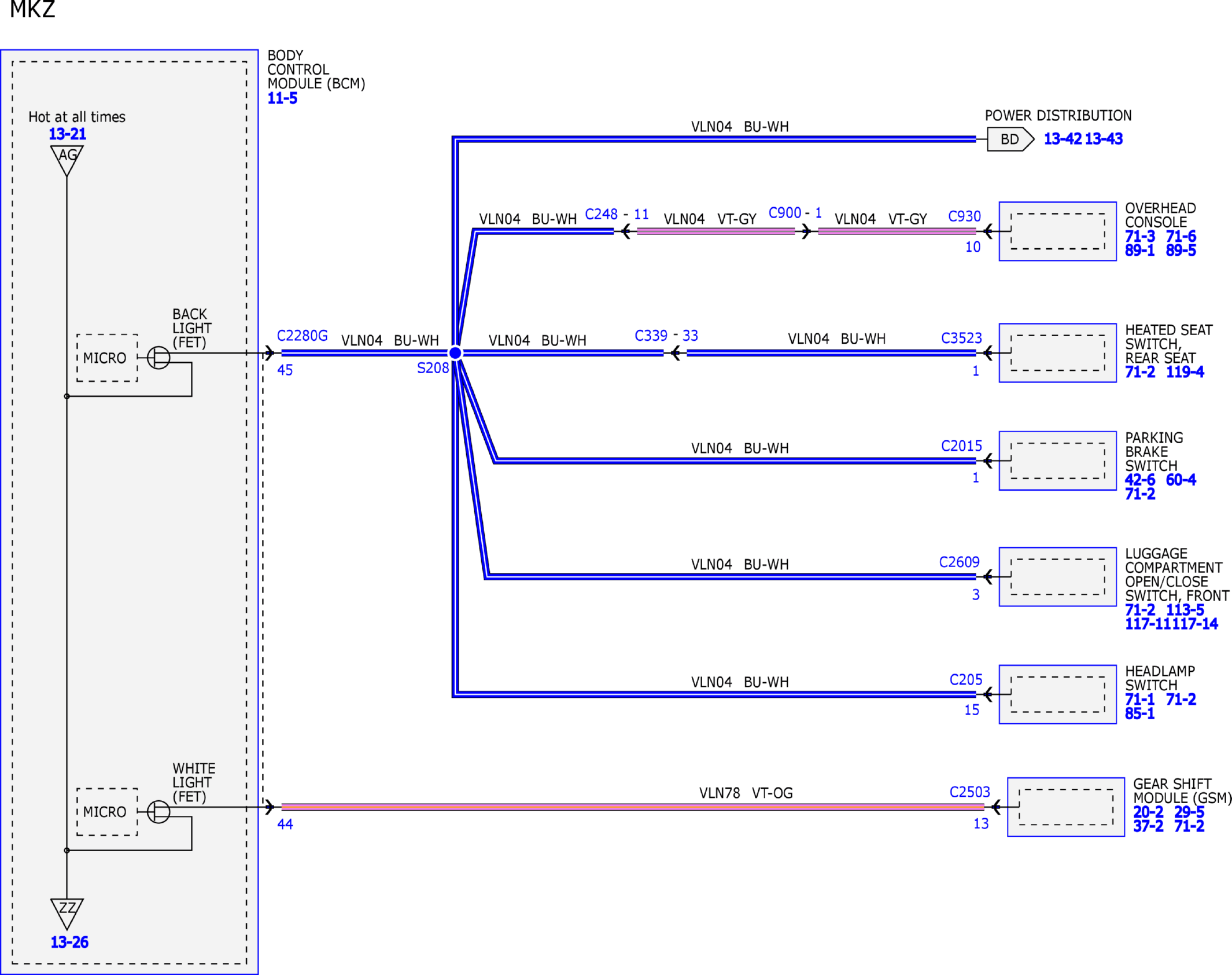Click connector label C2280G

[x=302, y=336]
